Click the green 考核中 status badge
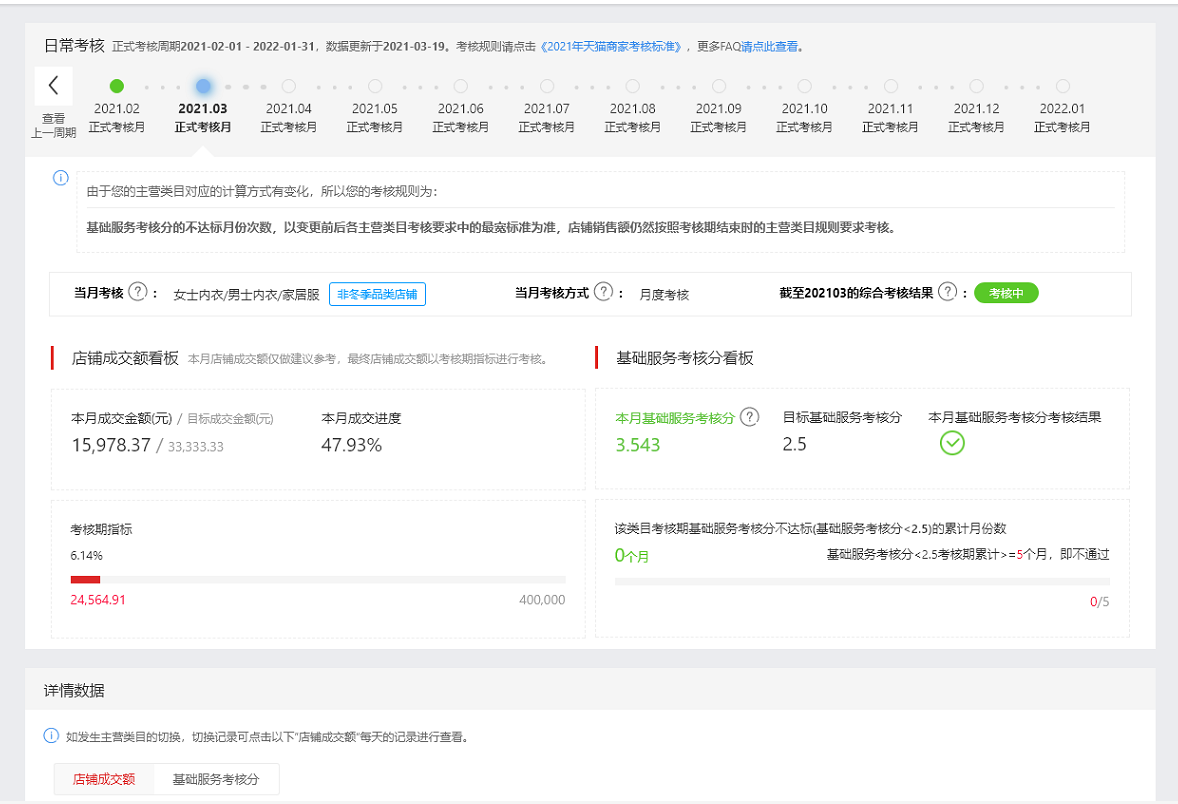 pyautogui.click(x=1006, y=293)
